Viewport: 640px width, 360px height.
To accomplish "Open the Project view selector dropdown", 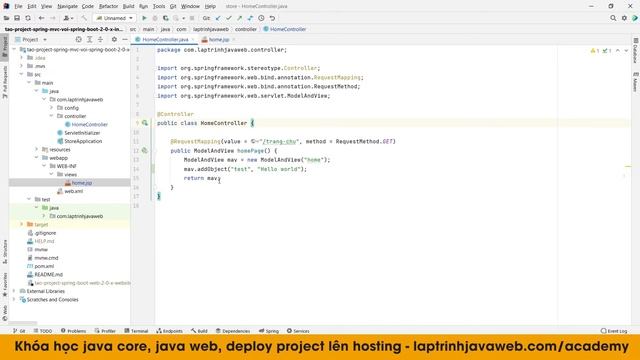I will pos(31,39).
